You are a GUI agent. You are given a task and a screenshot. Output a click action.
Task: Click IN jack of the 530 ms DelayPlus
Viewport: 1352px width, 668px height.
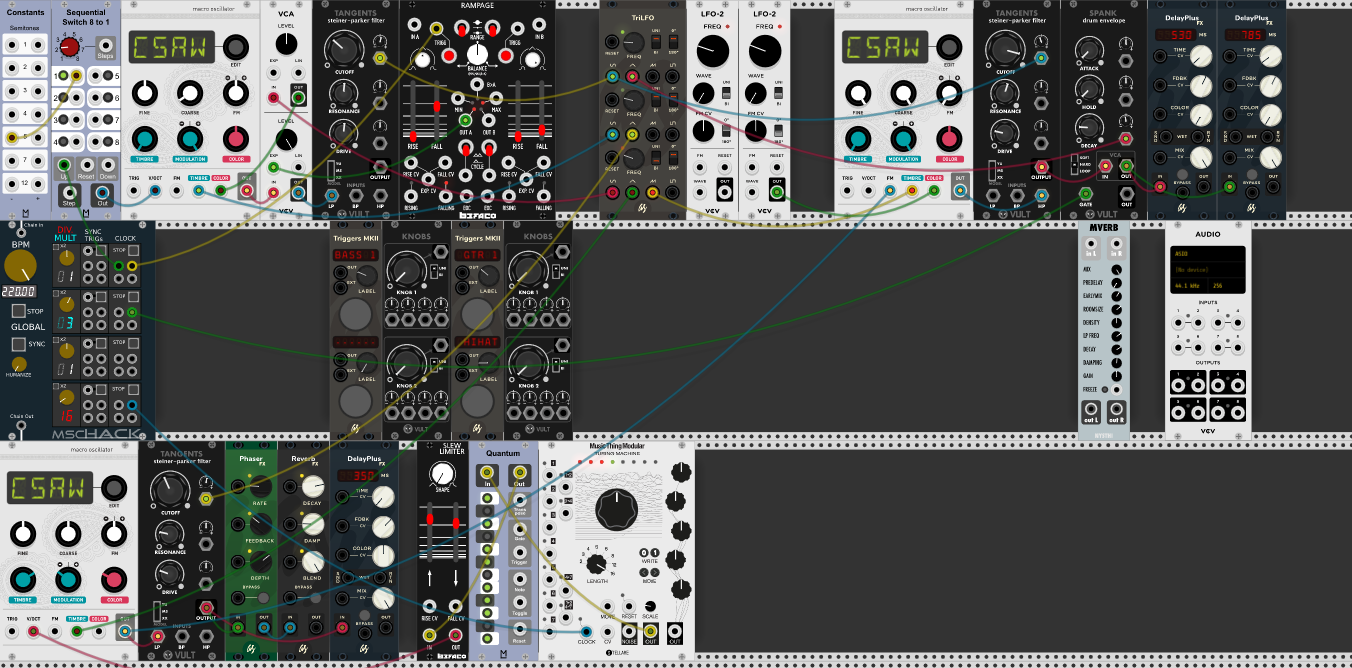point(1160,187)
